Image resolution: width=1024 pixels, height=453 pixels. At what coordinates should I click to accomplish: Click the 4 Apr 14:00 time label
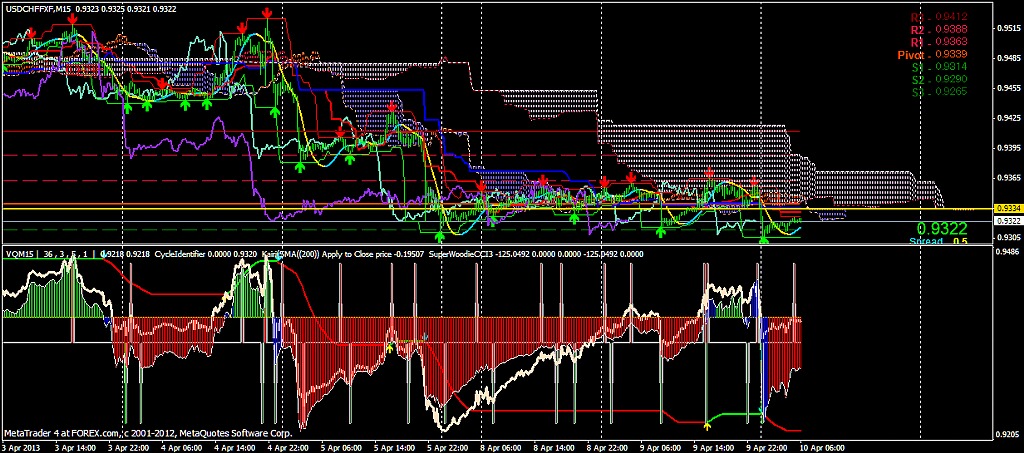coord(234,448)
